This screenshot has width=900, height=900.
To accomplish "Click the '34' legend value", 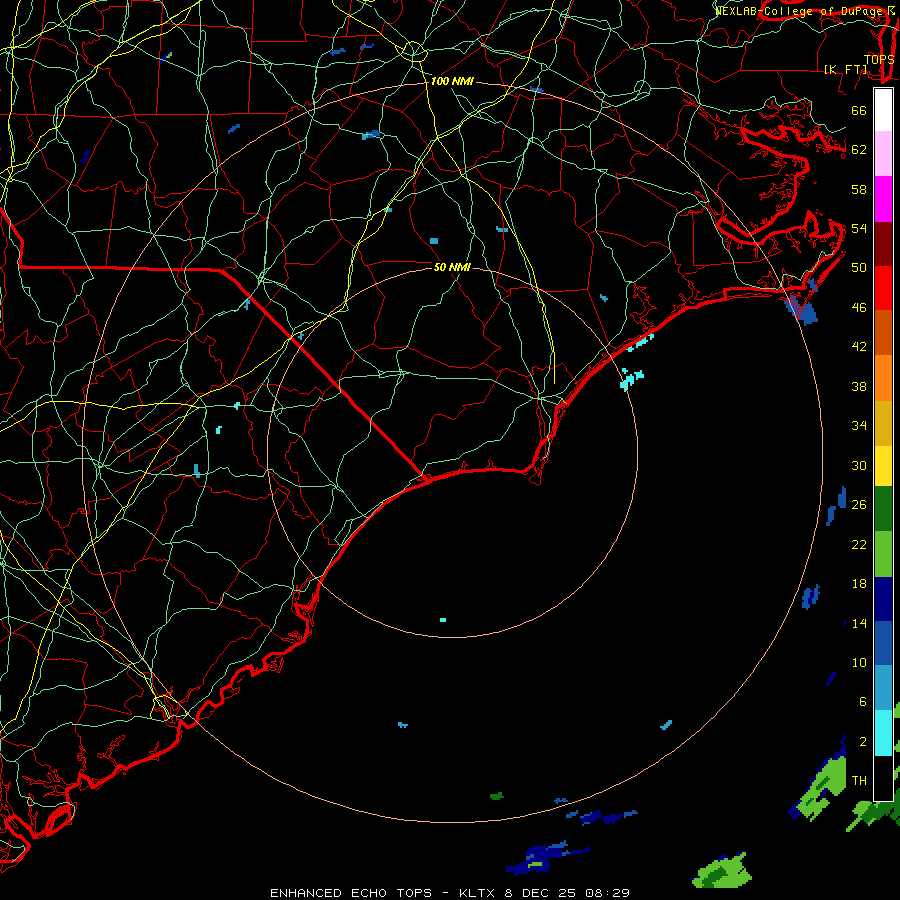I will [x=859, y=426].
